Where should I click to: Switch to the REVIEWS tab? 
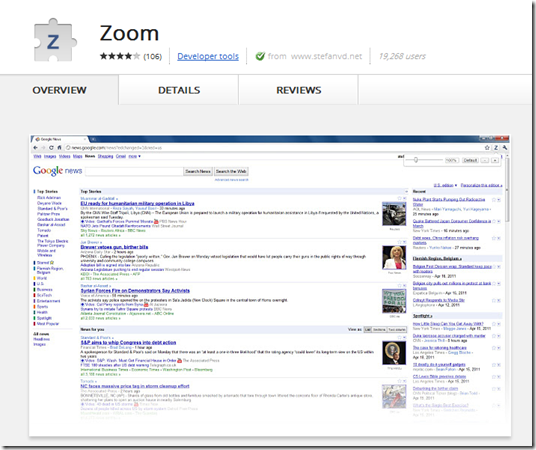298,90
